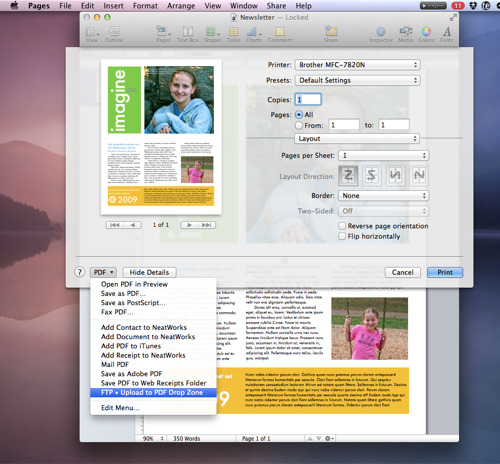
Task: Choose Save as Adobe PDF
Action: pyautogui.click(x=154, y=374)
